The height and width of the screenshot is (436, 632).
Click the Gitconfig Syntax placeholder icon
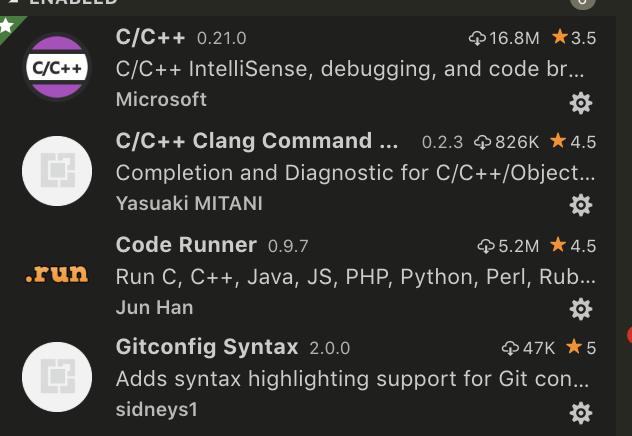tap(57, 377)
